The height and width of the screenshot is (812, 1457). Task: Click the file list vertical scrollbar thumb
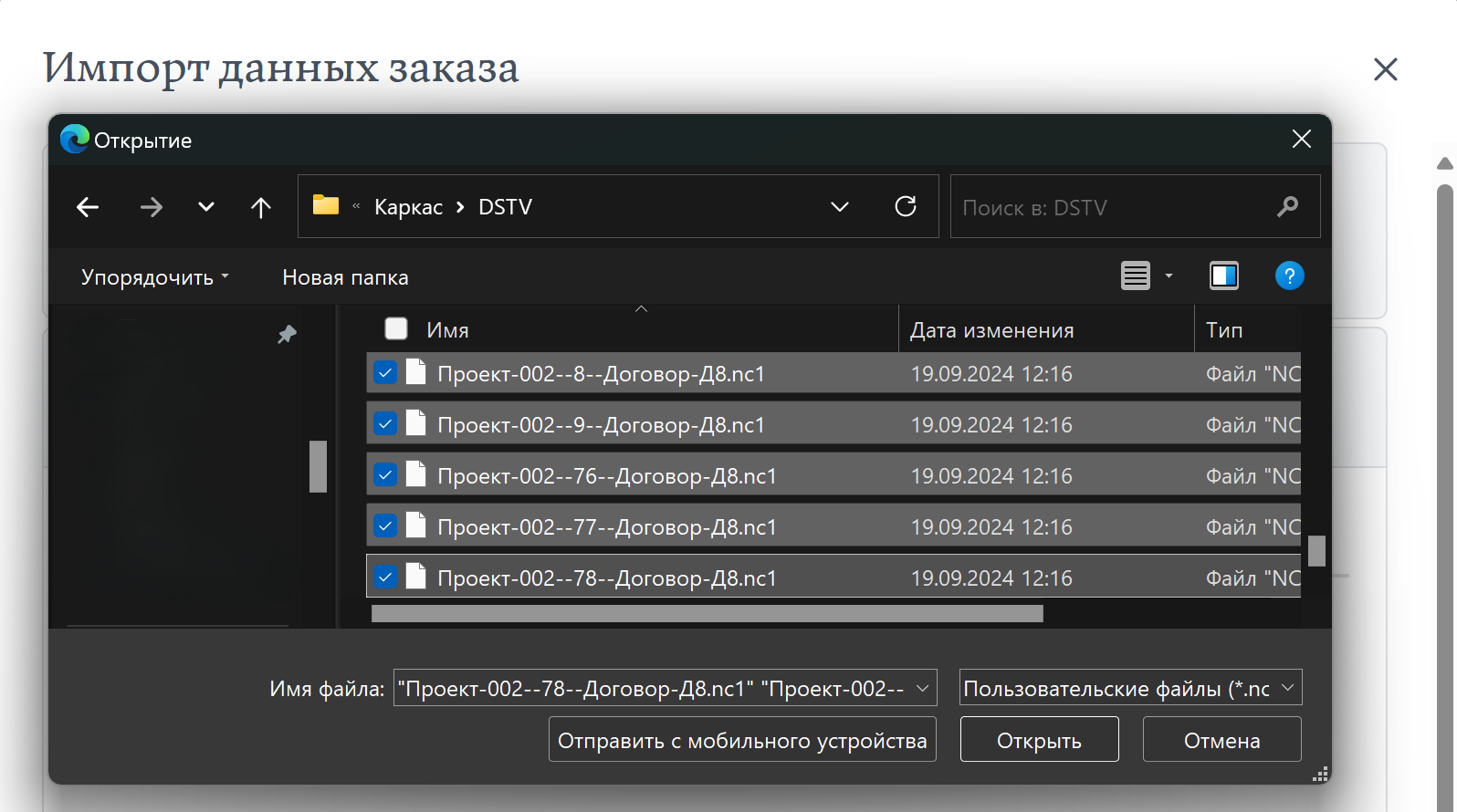point(1316,551)
